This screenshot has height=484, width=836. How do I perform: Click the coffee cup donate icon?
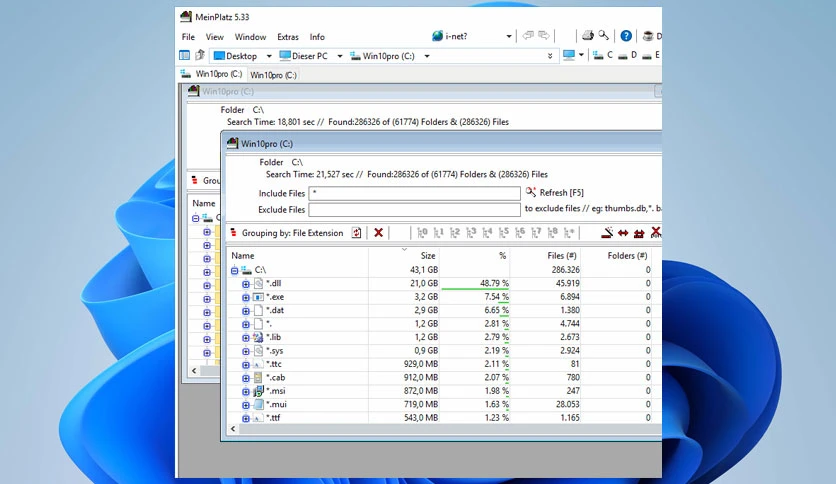pyautogui.click(x=648, y=36)
